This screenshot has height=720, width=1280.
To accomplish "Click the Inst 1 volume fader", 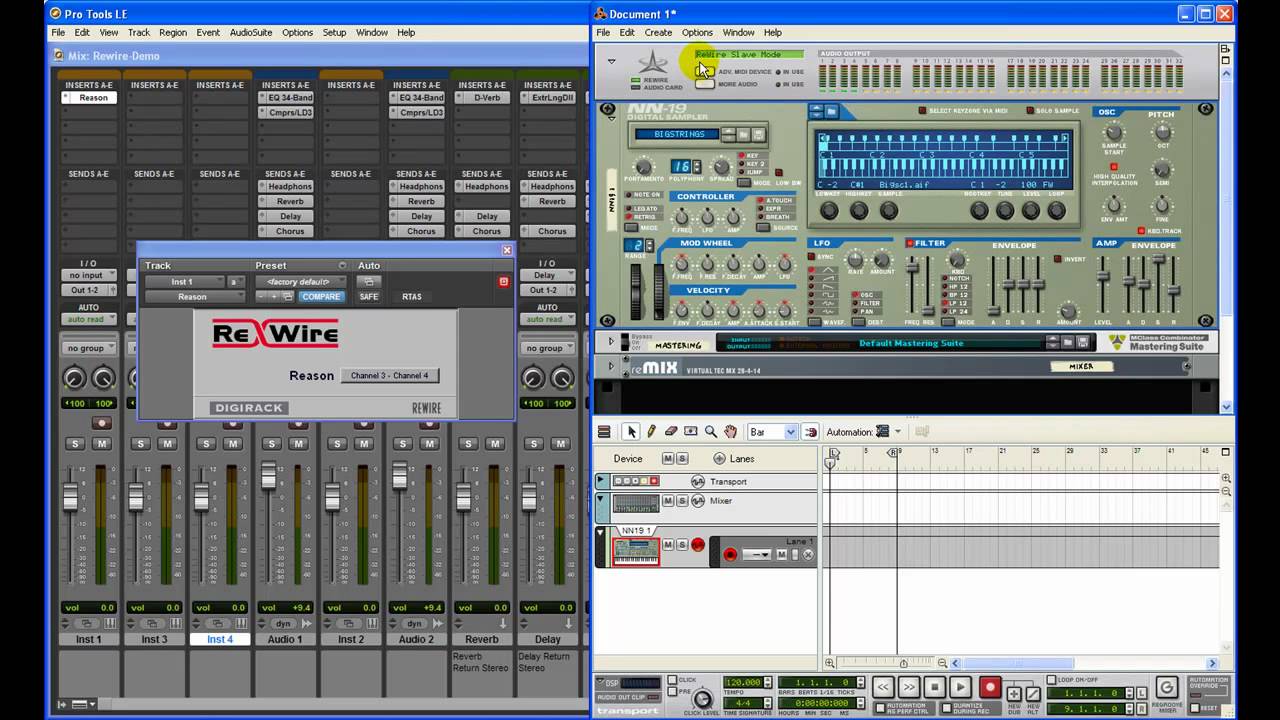I will [71, 497].
